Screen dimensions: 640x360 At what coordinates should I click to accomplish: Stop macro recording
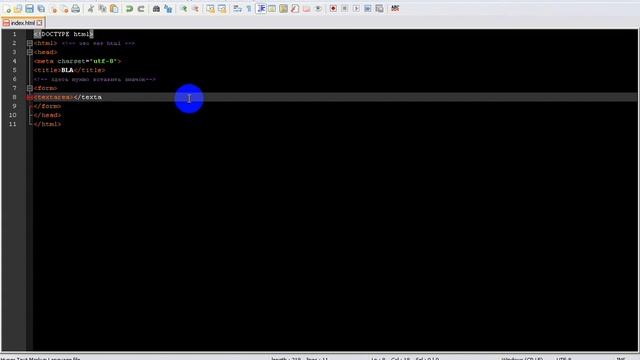344,9
